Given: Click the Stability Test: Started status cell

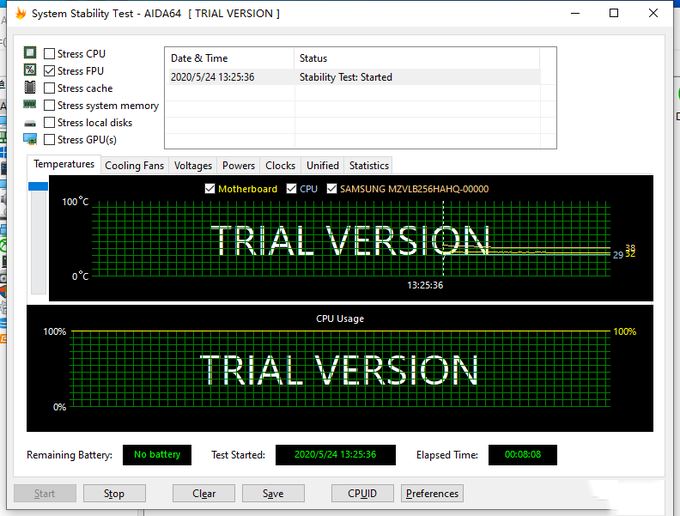Looking at the screenshot, I should (x=346, y=77).
